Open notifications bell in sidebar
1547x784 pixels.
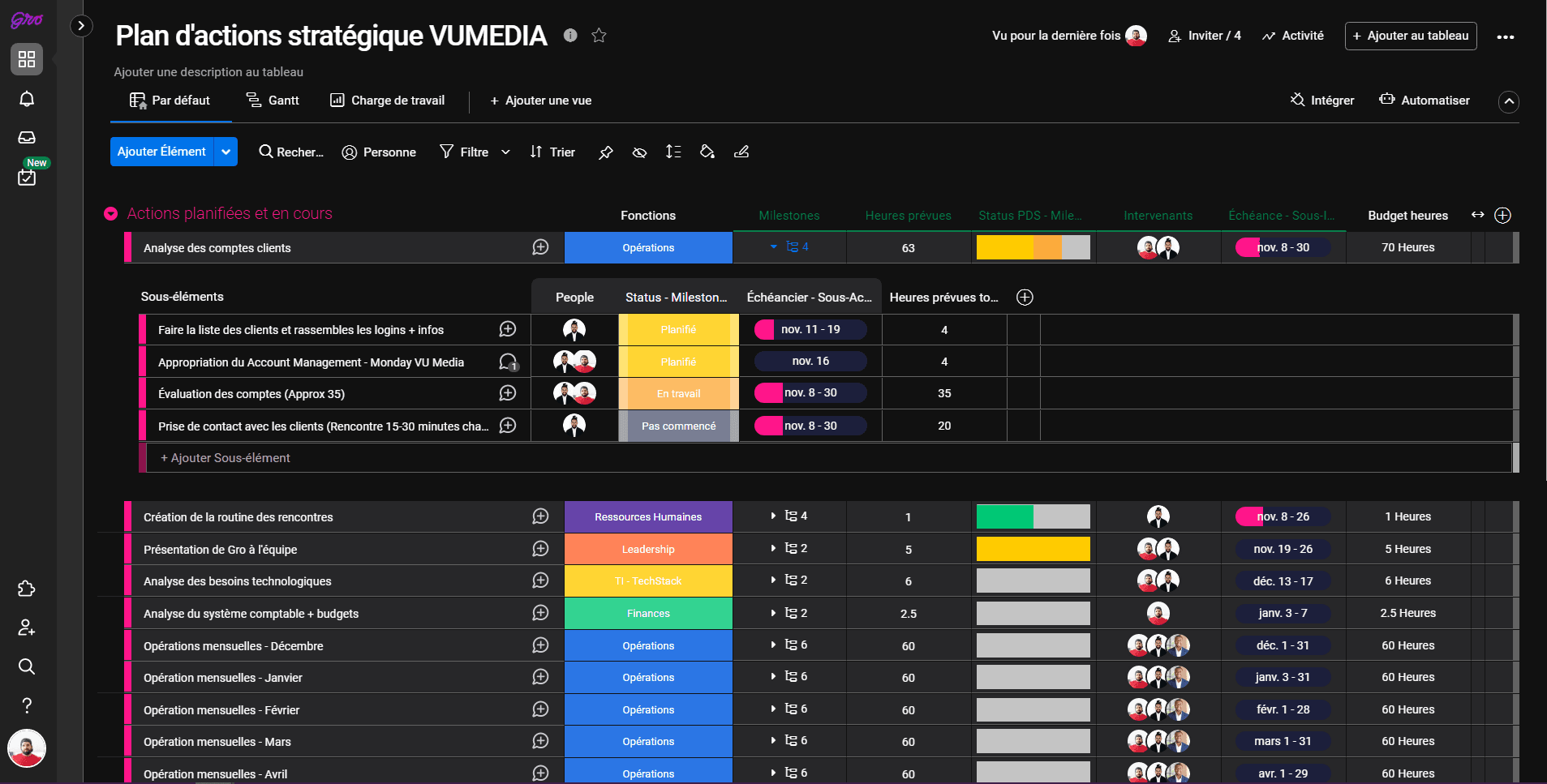coord(27,99)
